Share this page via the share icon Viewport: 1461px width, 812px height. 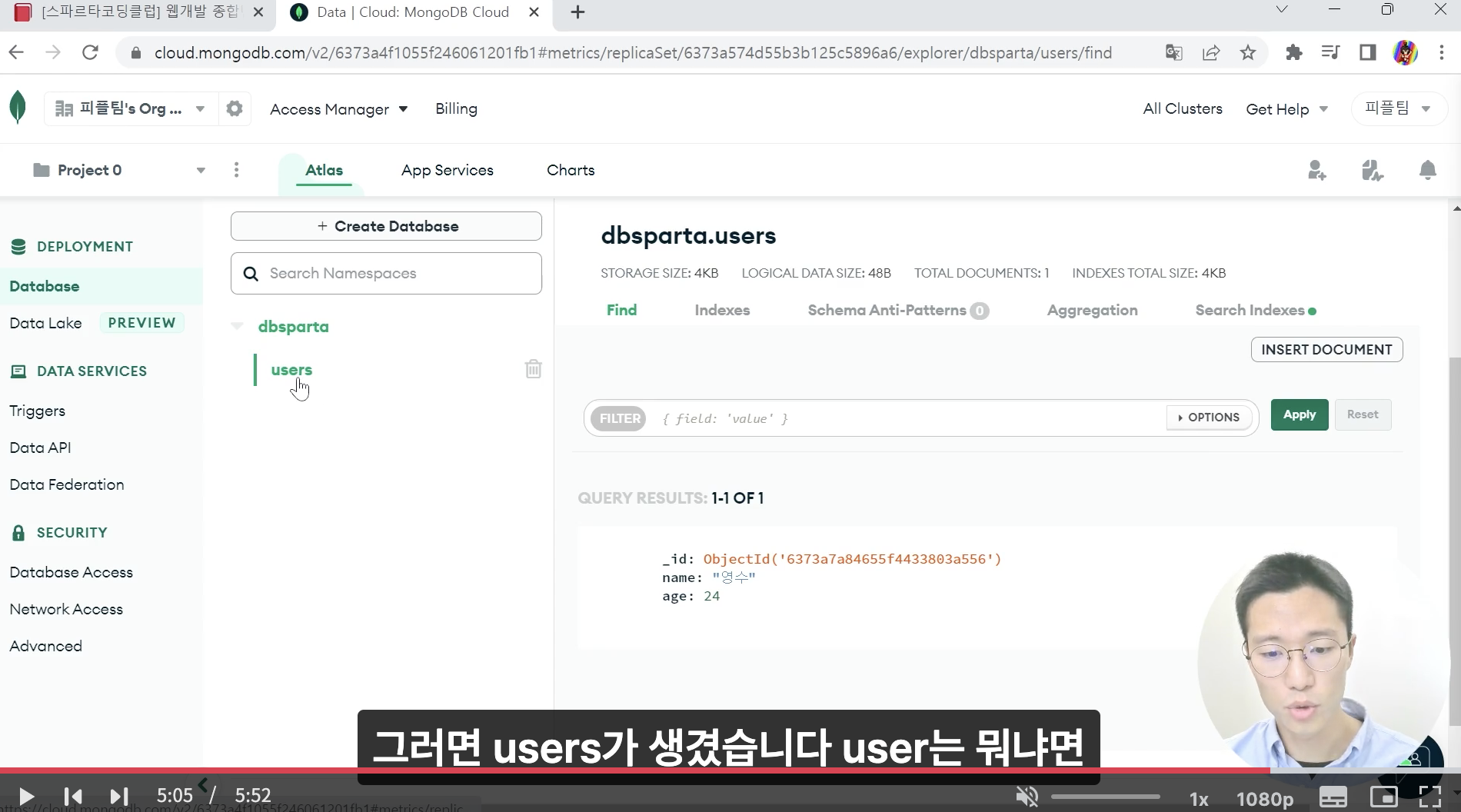click(x=1210, y=52)
